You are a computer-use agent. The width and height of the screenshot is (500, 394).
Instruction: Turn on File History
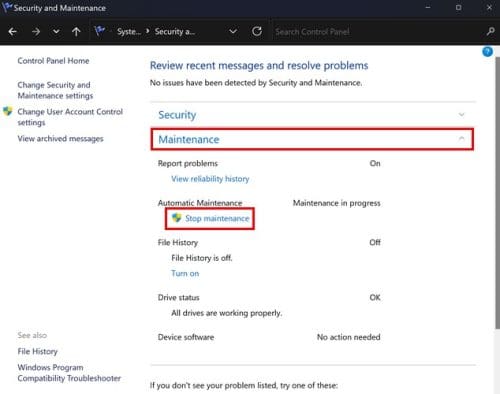(185, 273)
